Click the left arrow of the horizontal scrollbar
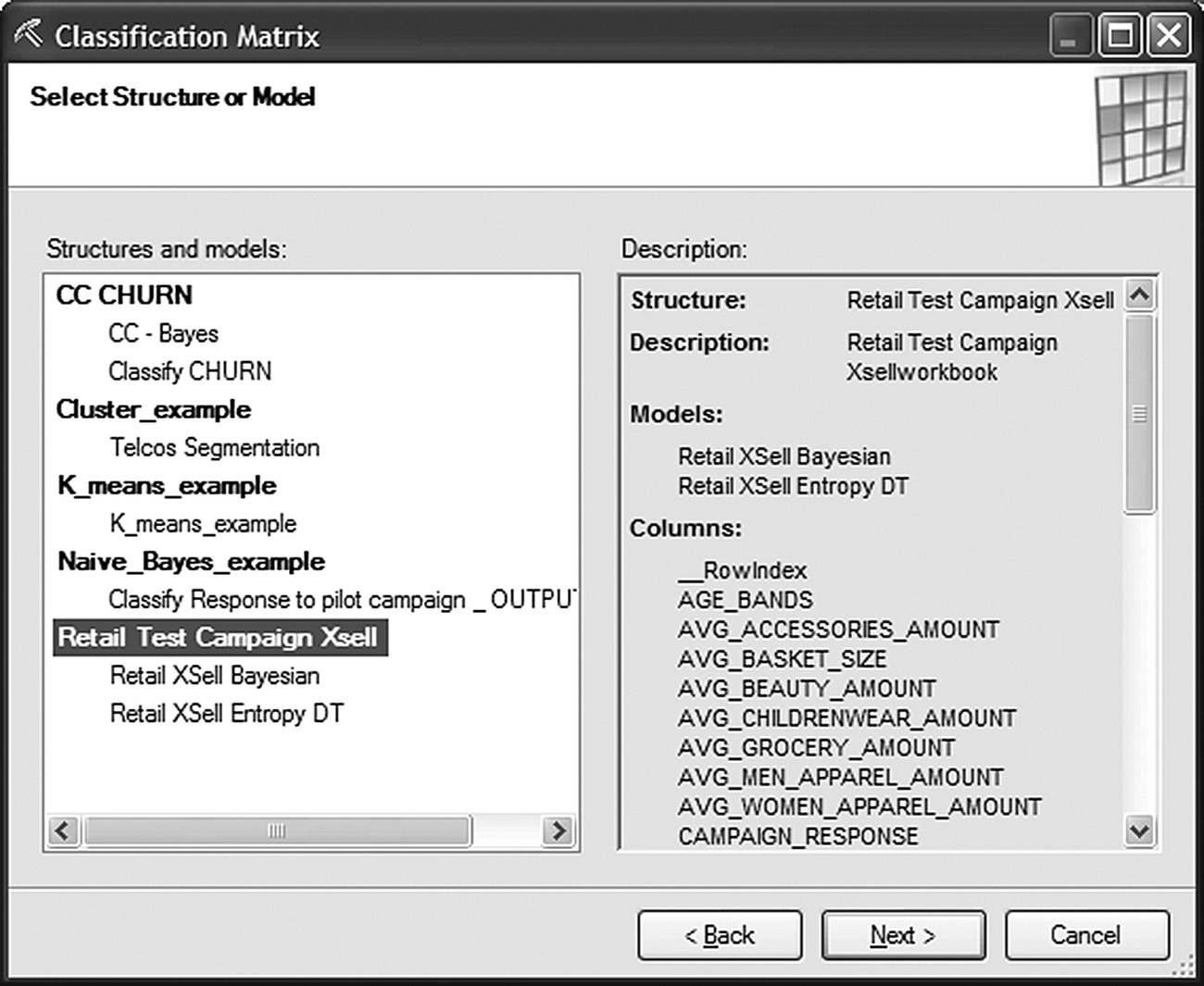 click(x=63, y=830)
